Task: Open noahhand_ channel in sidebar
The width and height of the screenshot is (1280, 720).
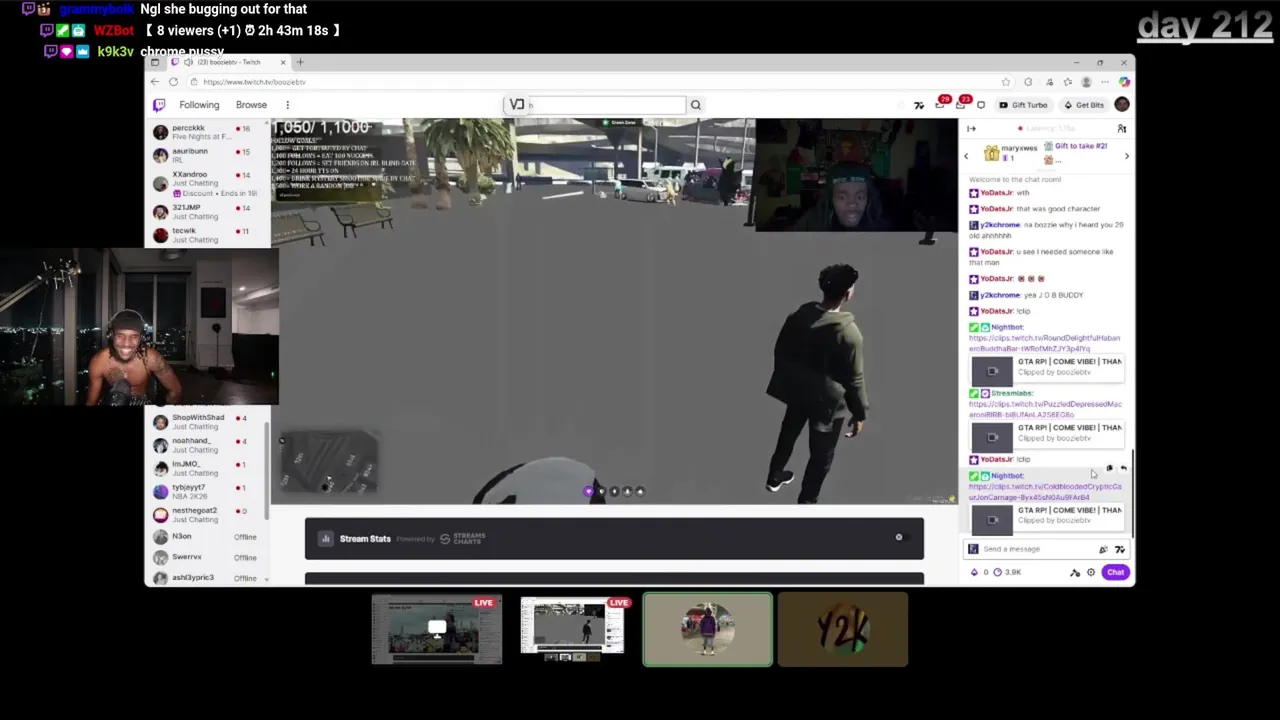Action: pyautogui.click(x=207, y=444)
